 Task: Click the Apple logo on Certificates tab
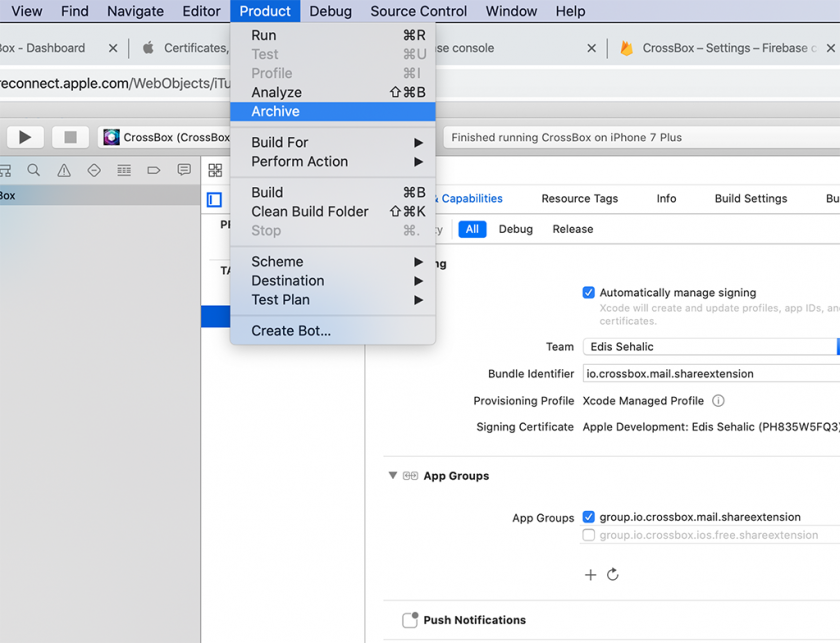coord(148,48)
